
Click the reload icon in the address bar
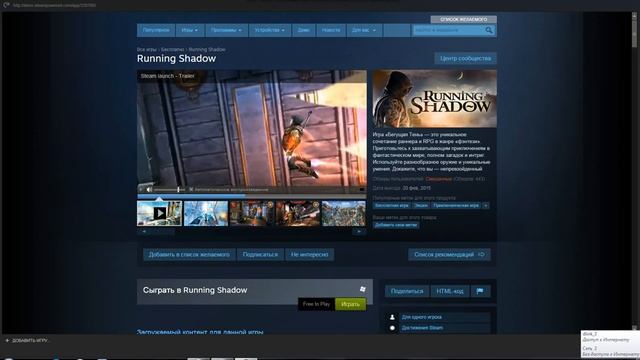pyautogui.click(x=7, y=5)
